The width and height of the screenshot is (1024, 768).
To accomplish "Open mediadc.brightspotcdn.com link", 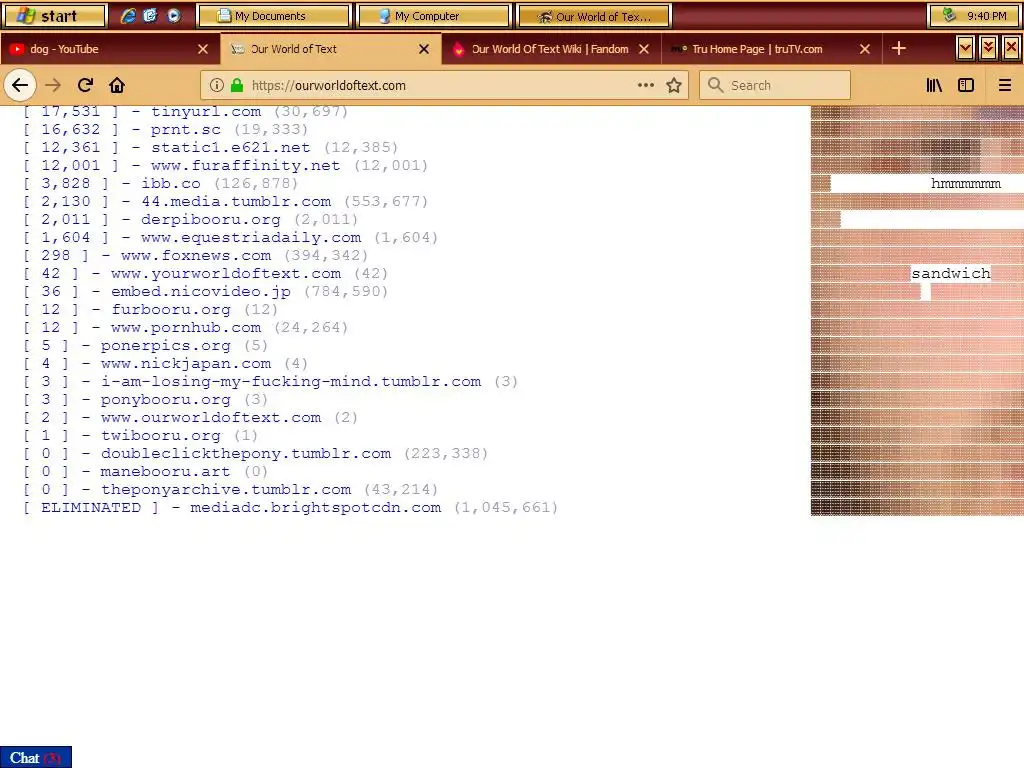I will (x=315, y=507).
